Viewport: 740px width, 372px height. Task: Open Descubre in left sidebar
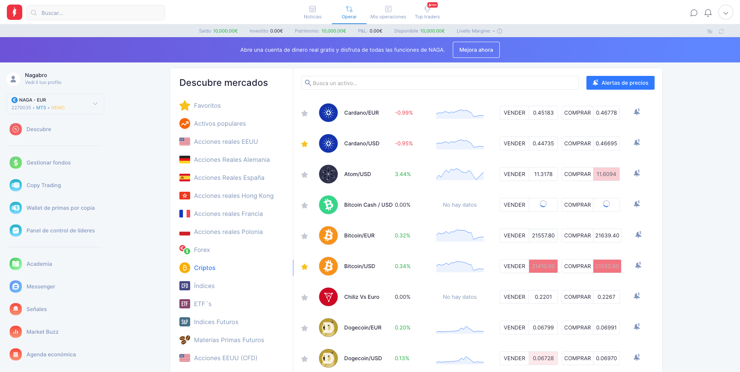tap(30, 129)
